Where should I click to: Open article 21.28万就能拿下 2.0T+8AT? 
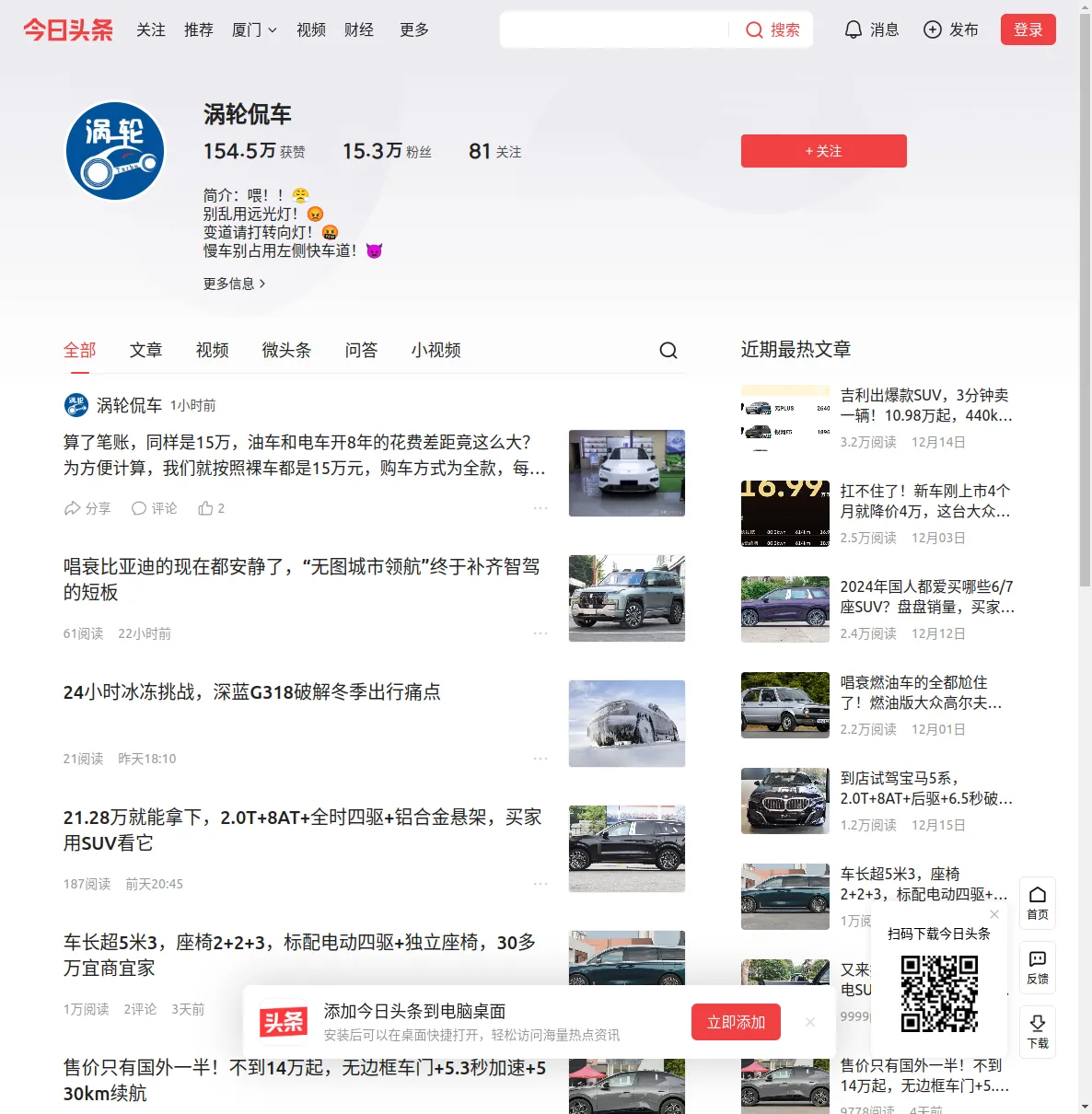click(x=303, y=830)
